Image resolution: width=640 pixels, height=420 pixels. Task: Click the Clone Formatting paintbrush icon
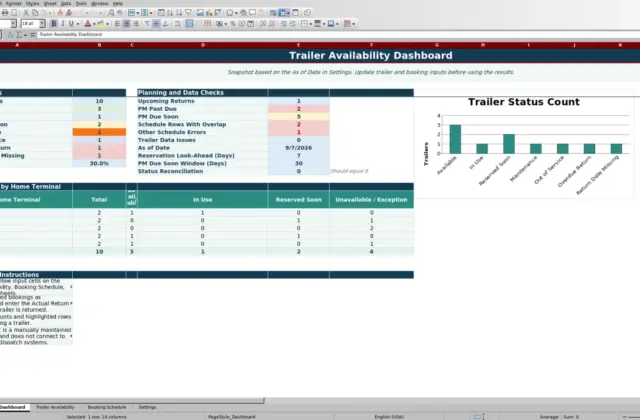(60, 13)
